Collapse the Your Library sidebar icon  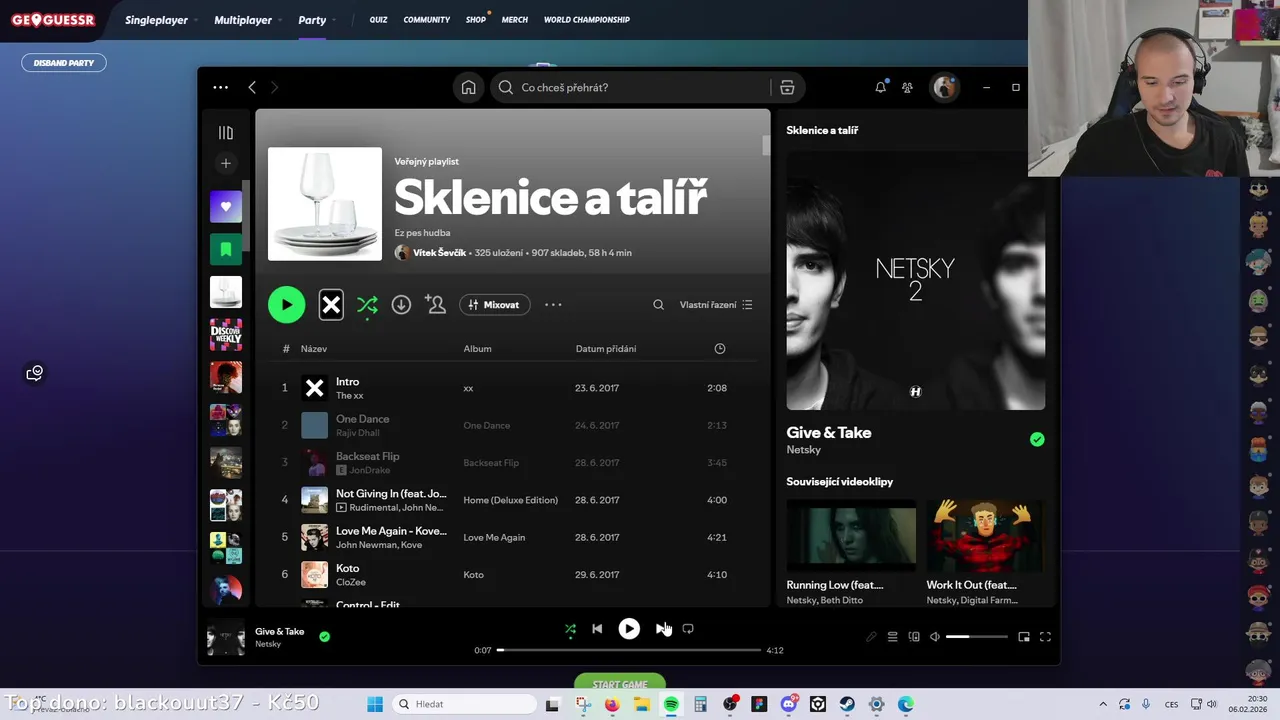click(226, 133)
